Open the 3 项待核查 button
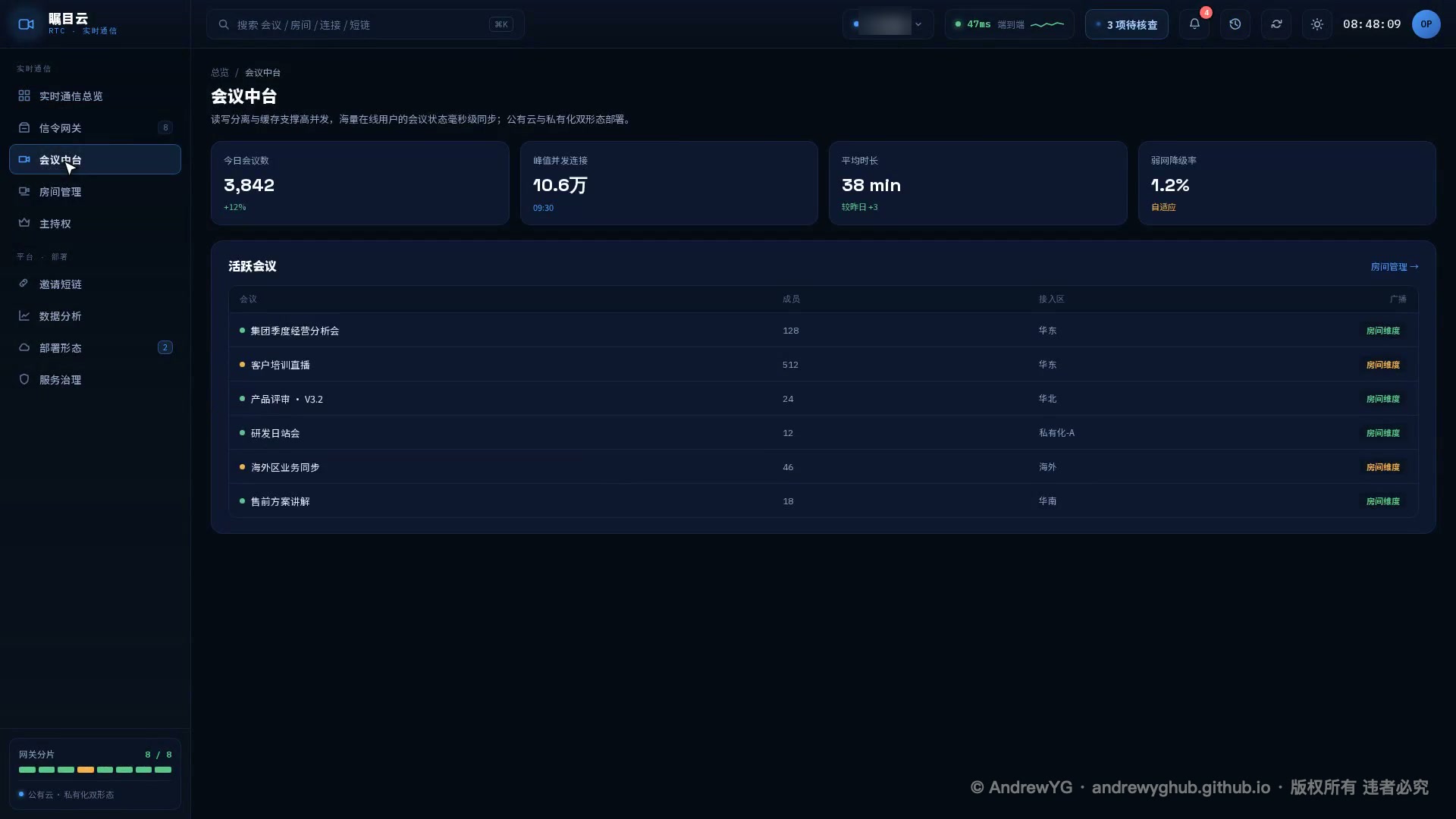 (1127, 24)
